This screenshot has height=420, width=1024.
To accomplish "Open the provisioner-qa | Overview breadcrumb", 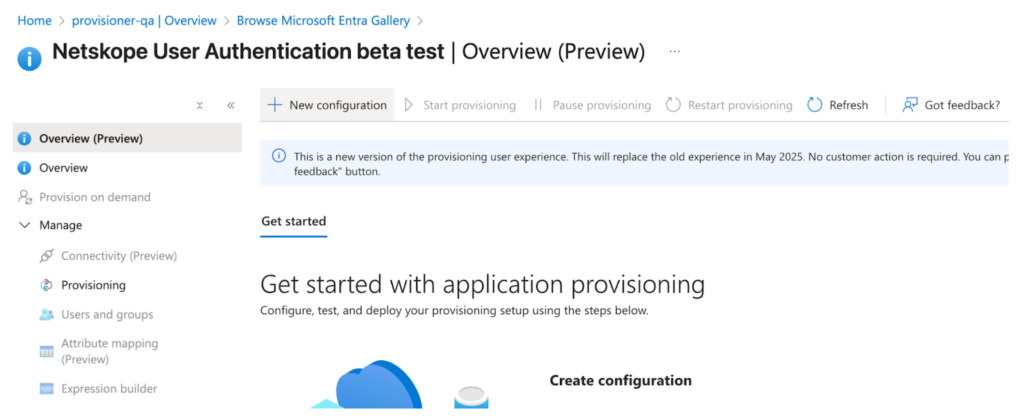I will 144,21.
